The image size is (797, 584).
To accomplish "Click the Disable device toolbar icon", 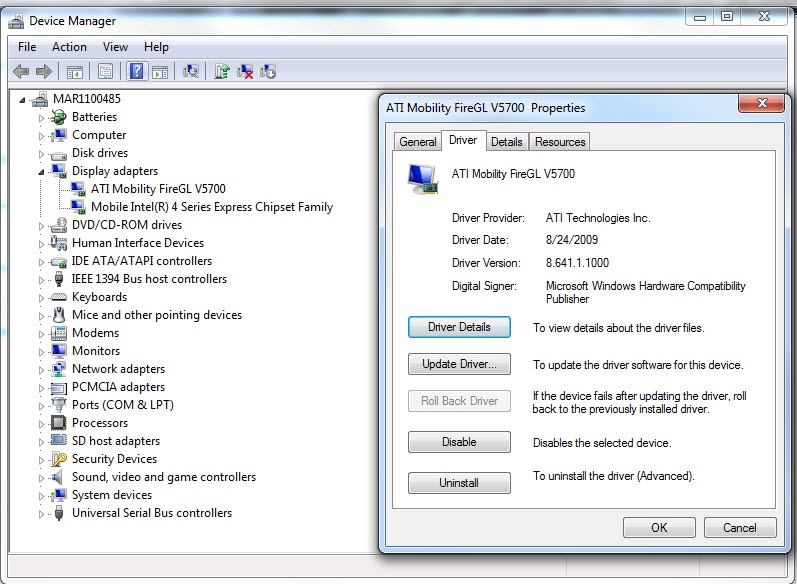I will [x=268, y=72].
